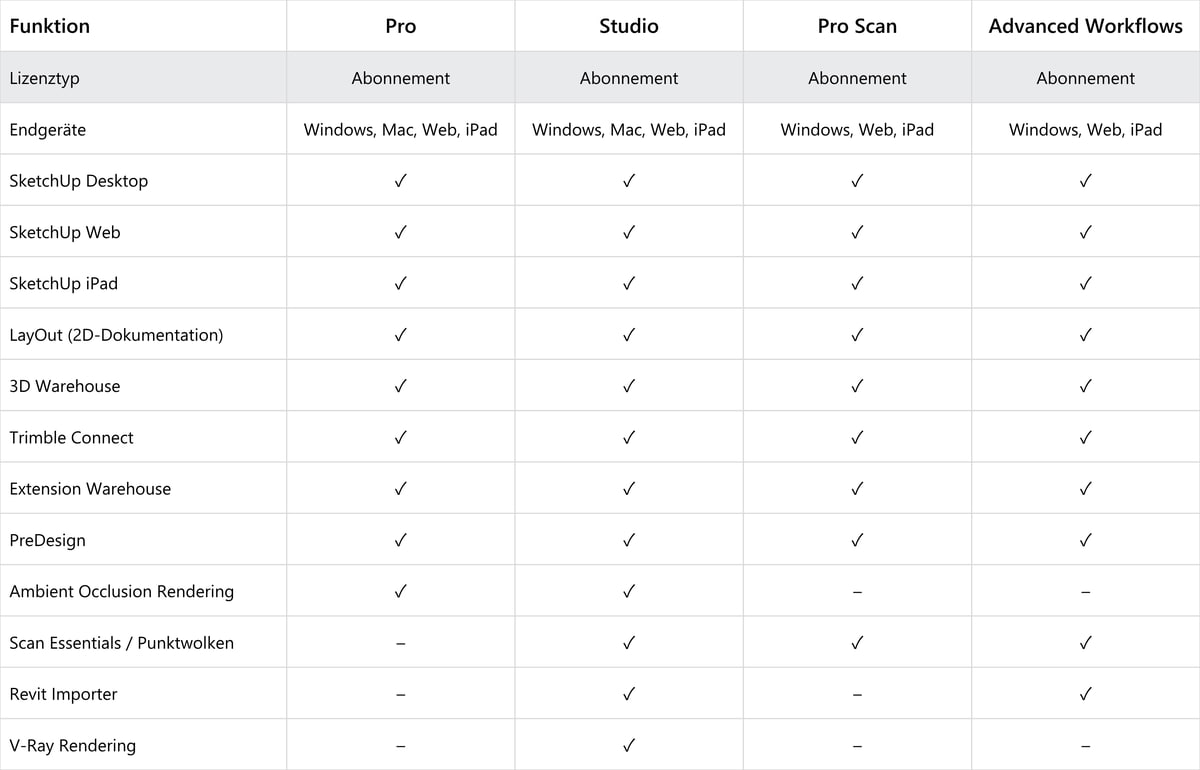Click the Pro Scan checkmark for PreDesign

pyautogui.click(x=857, y=540)
